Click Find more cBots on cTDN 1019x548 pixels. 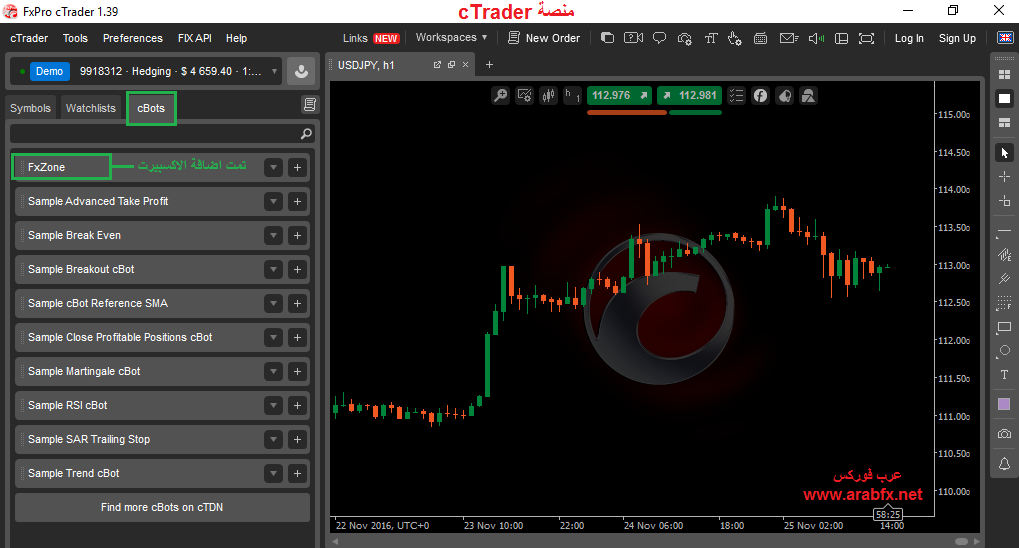coord(162,507)
